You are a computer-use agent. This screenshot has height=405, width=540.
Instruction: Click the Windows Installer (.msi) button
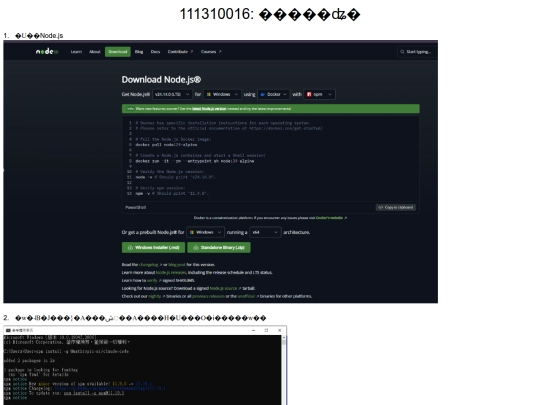153,248
